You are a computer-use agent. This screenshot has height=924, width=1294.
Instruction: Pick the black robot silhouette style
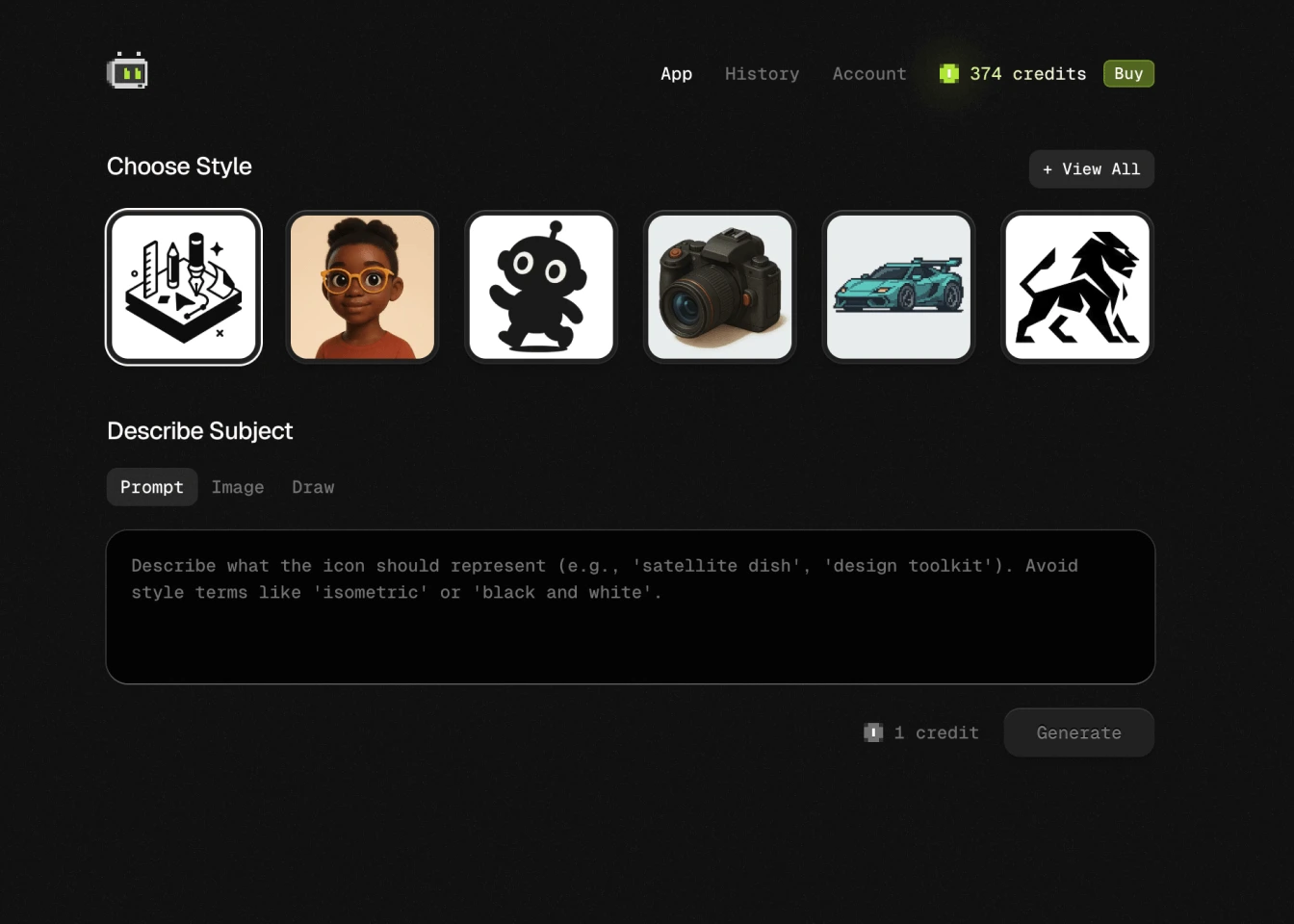541,287
